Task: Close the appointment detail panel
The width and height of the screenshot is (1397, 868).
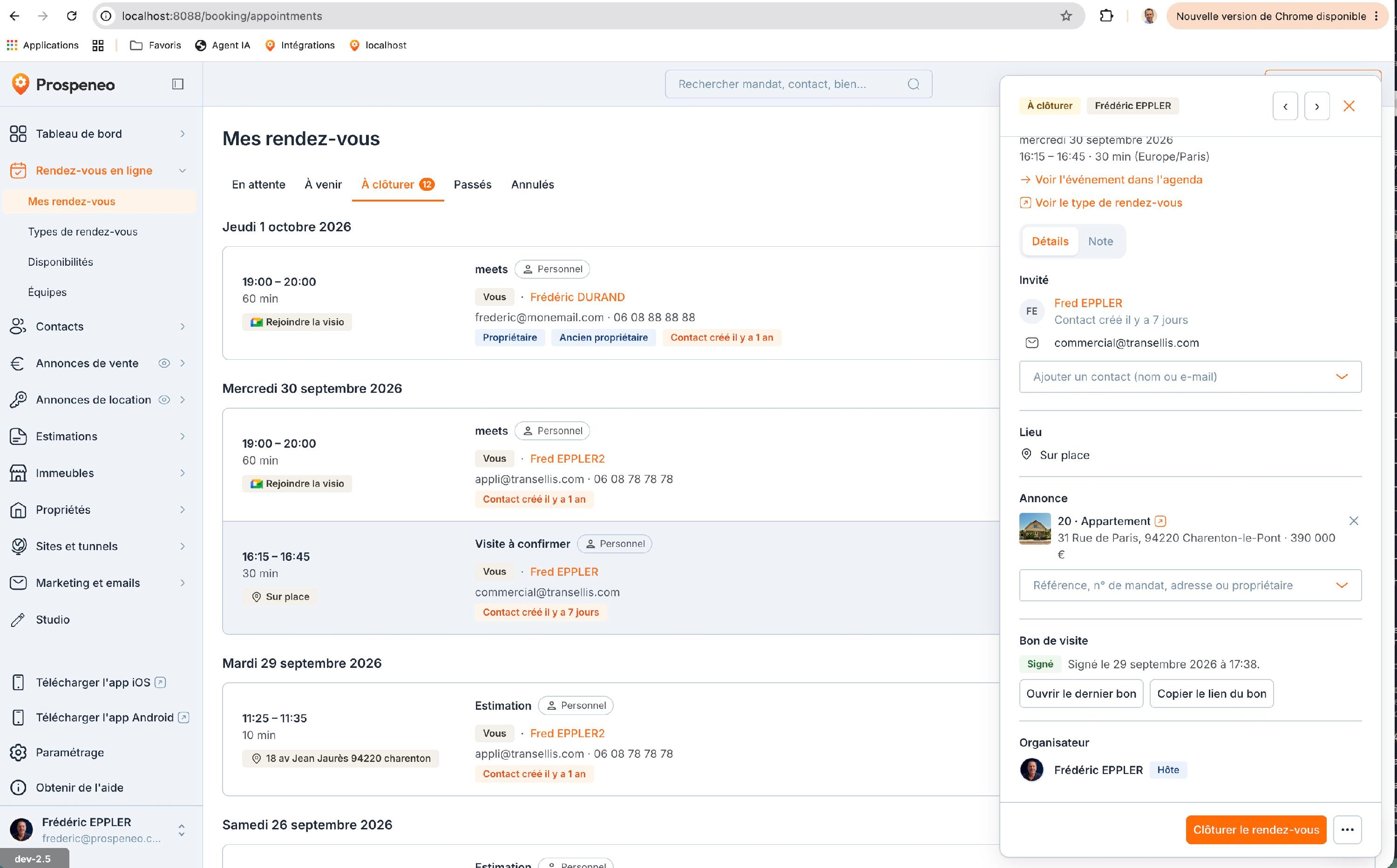Action: click(x=1349, y=106)
